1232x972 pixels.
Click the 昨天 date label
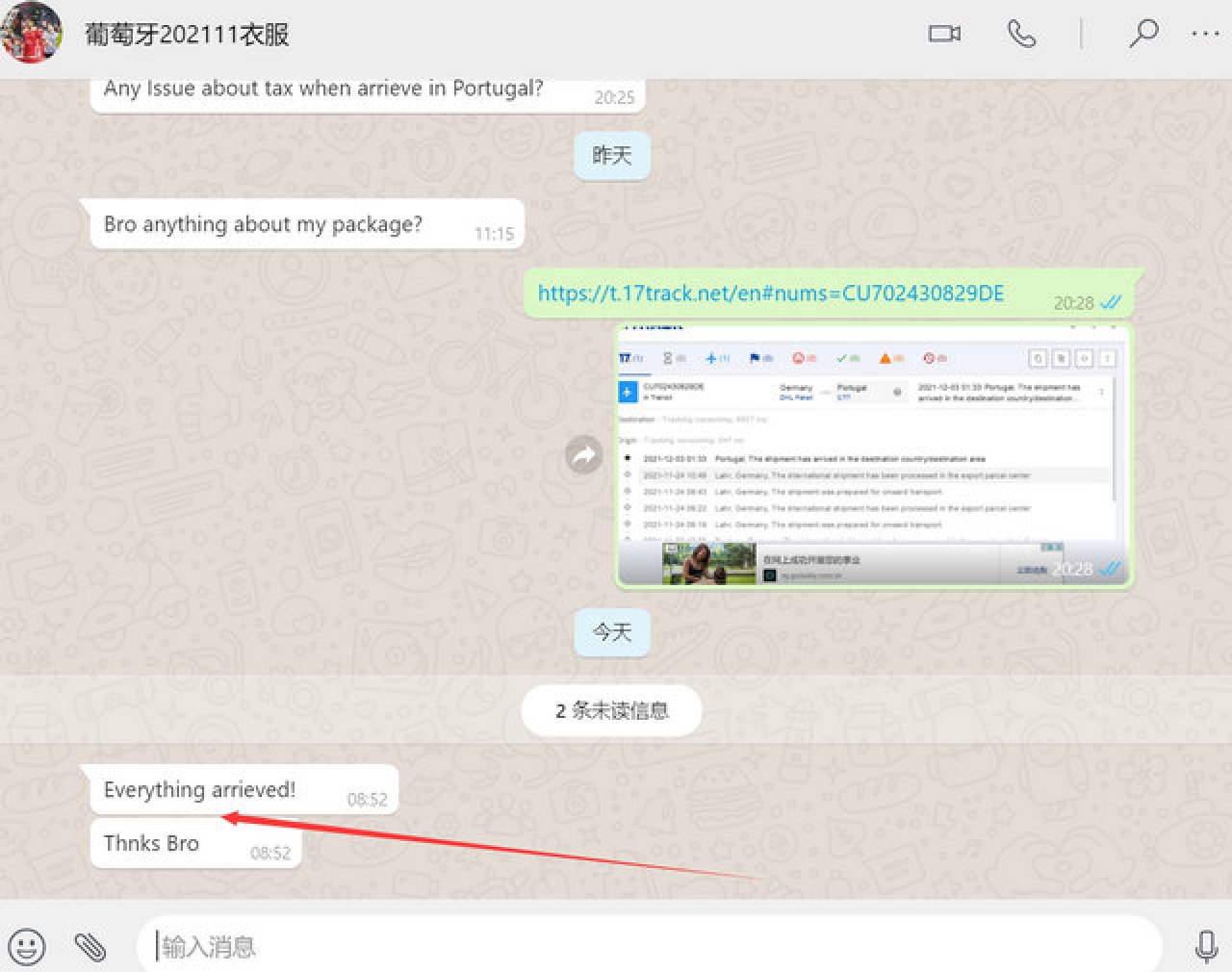click(611, 155)
